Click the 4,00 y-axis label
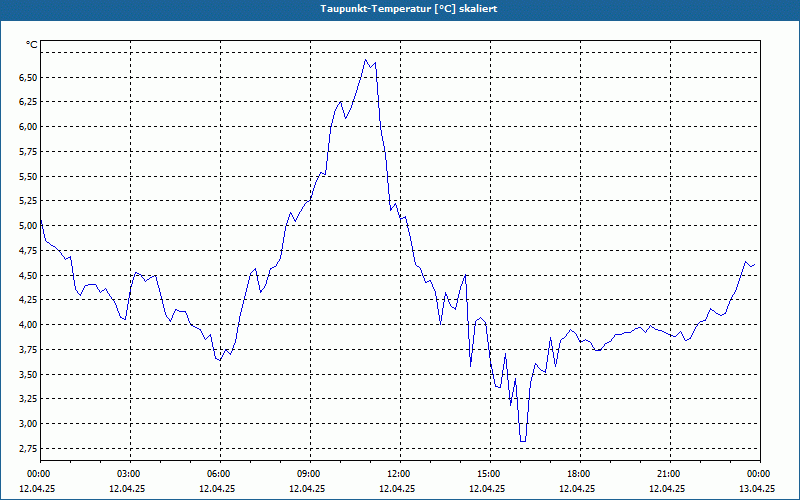800x500 pixels. 28,324
